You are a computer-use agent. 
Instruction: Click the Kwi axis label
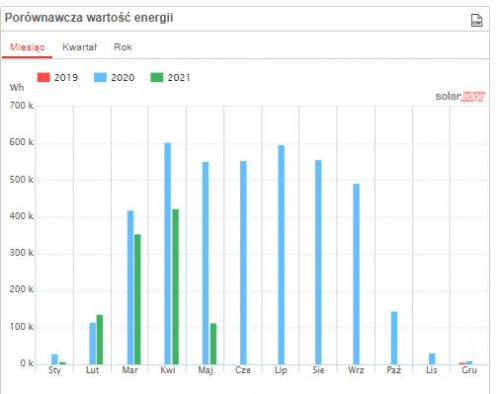(168, 370)
